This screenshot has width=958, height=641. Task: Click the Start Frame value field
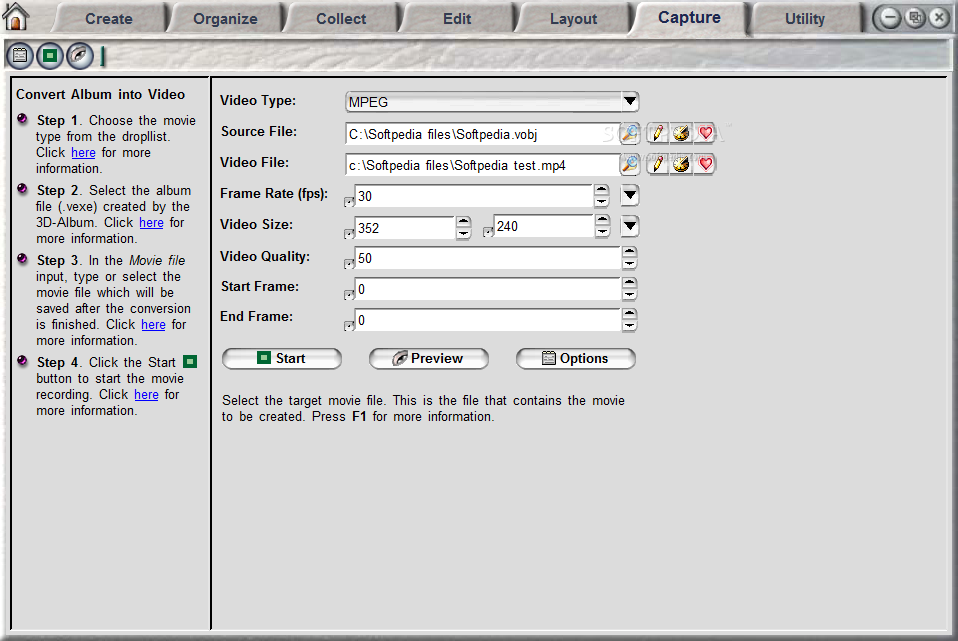(488, 289)
